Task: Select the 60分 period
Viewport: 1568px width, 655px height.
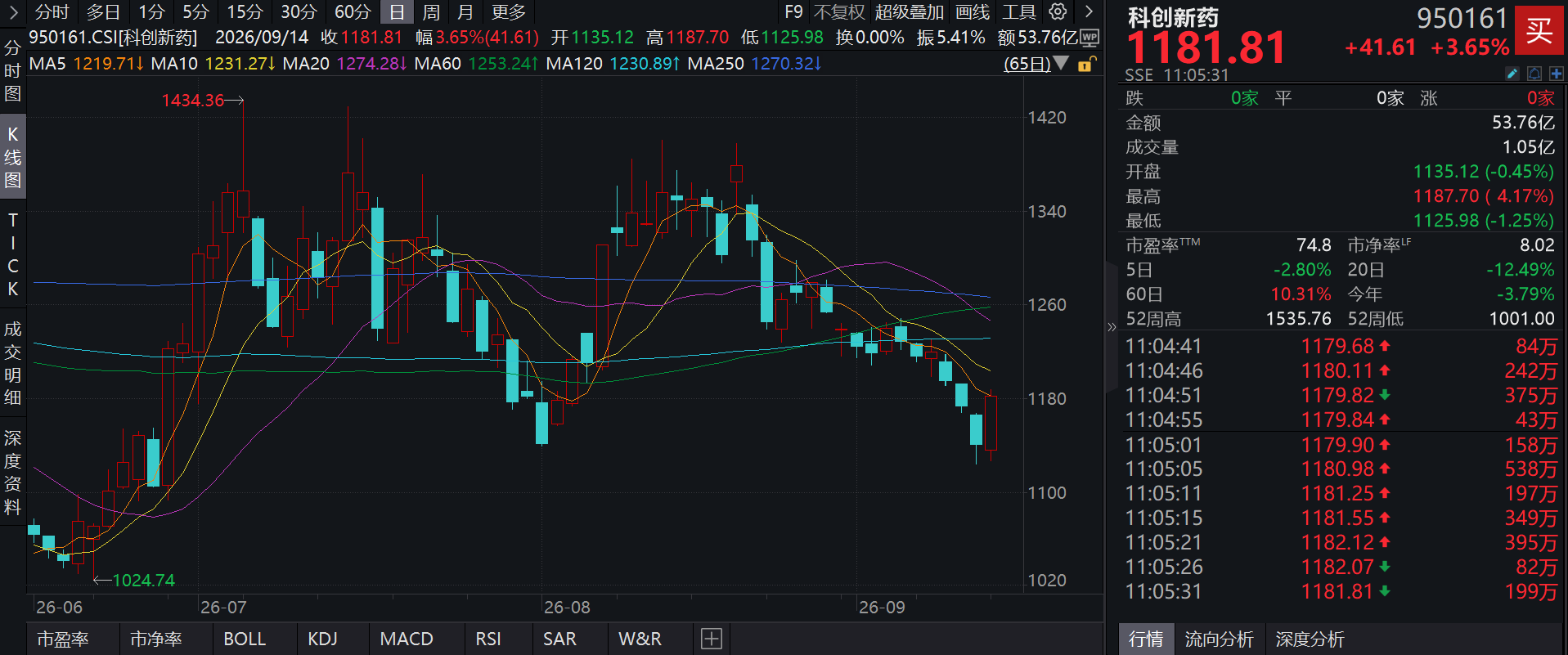Action: 353,11
